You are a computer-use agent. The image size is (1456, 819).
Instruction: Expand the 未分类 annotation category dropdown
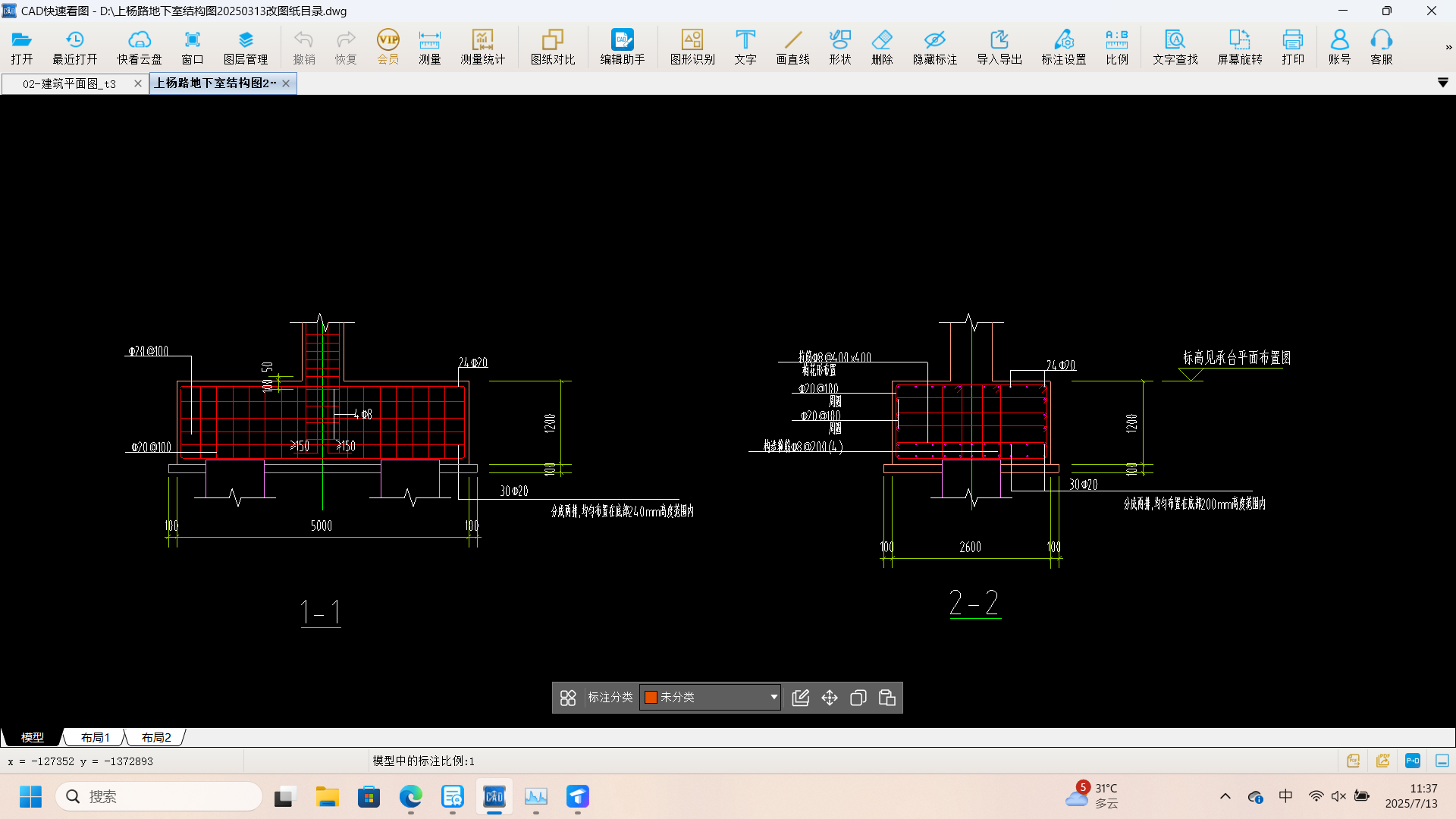[773, 697]
